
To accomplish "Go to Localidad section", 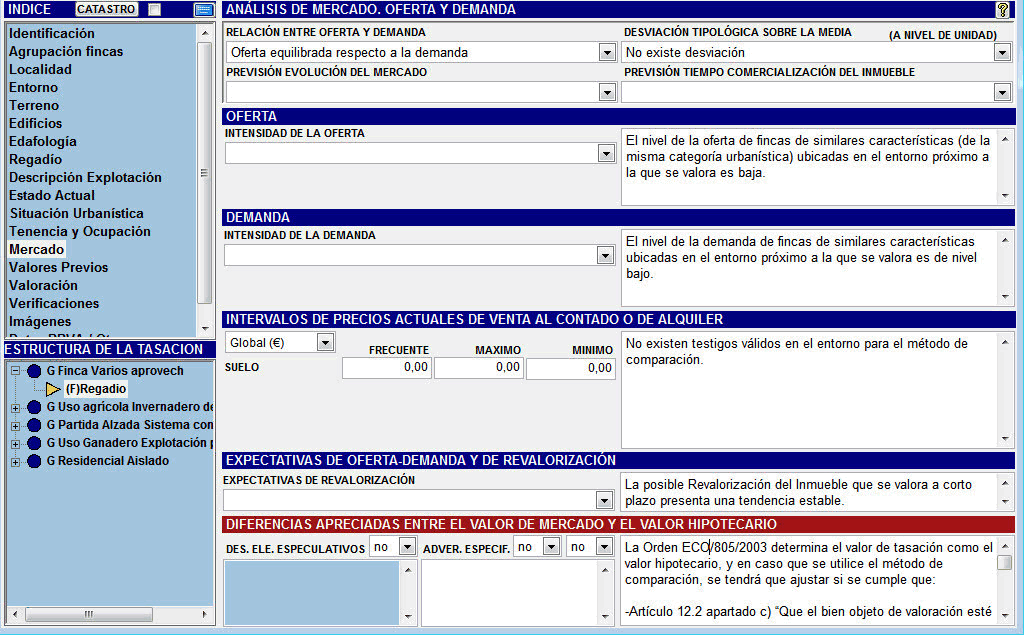I will 40,69.
